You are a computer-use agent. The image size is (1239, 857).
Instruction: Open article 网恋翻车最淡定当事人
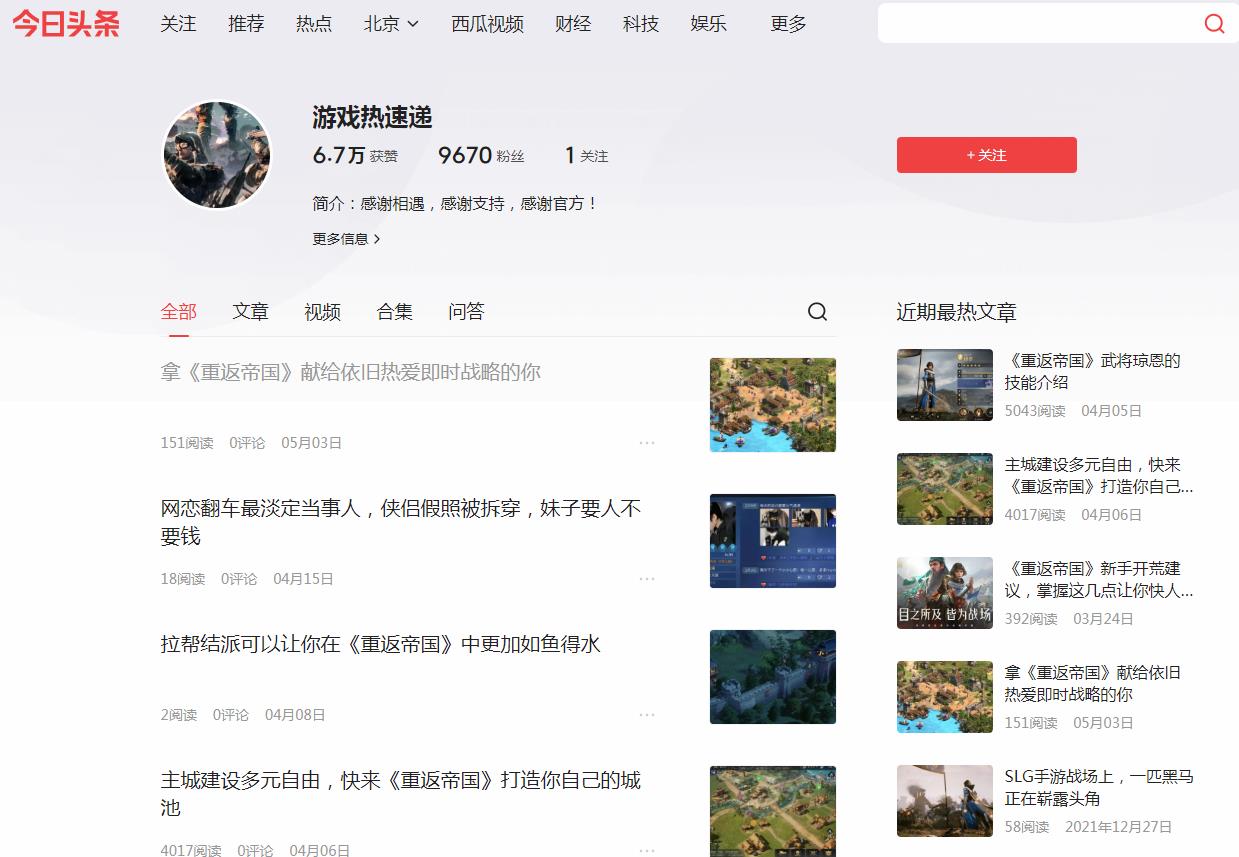pos(401,522)
